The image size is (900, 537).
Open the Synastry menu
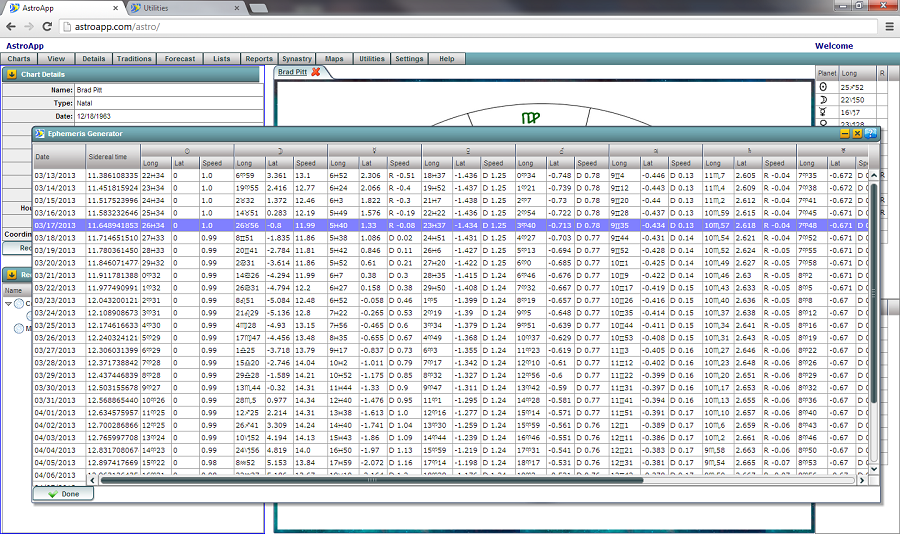click(x=297, y=59)
